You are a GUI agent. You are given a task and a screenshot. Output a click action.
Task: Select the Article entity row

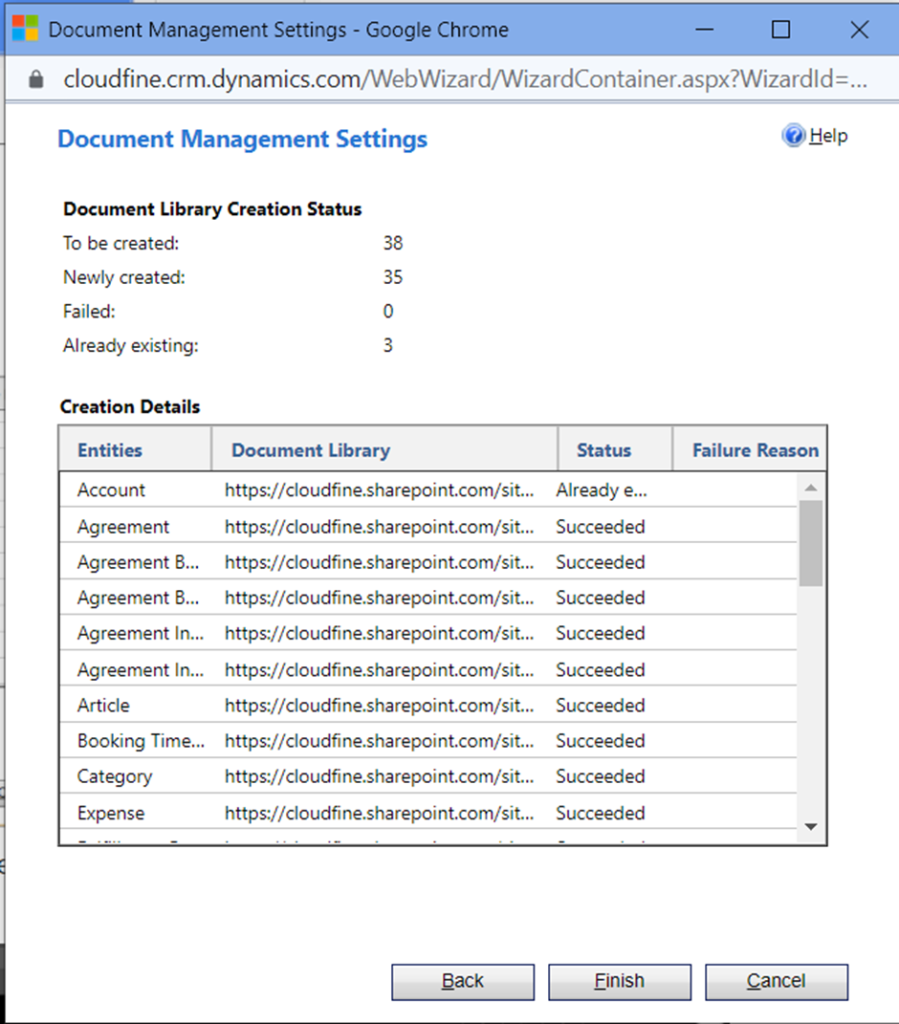(x=428, y=705)
